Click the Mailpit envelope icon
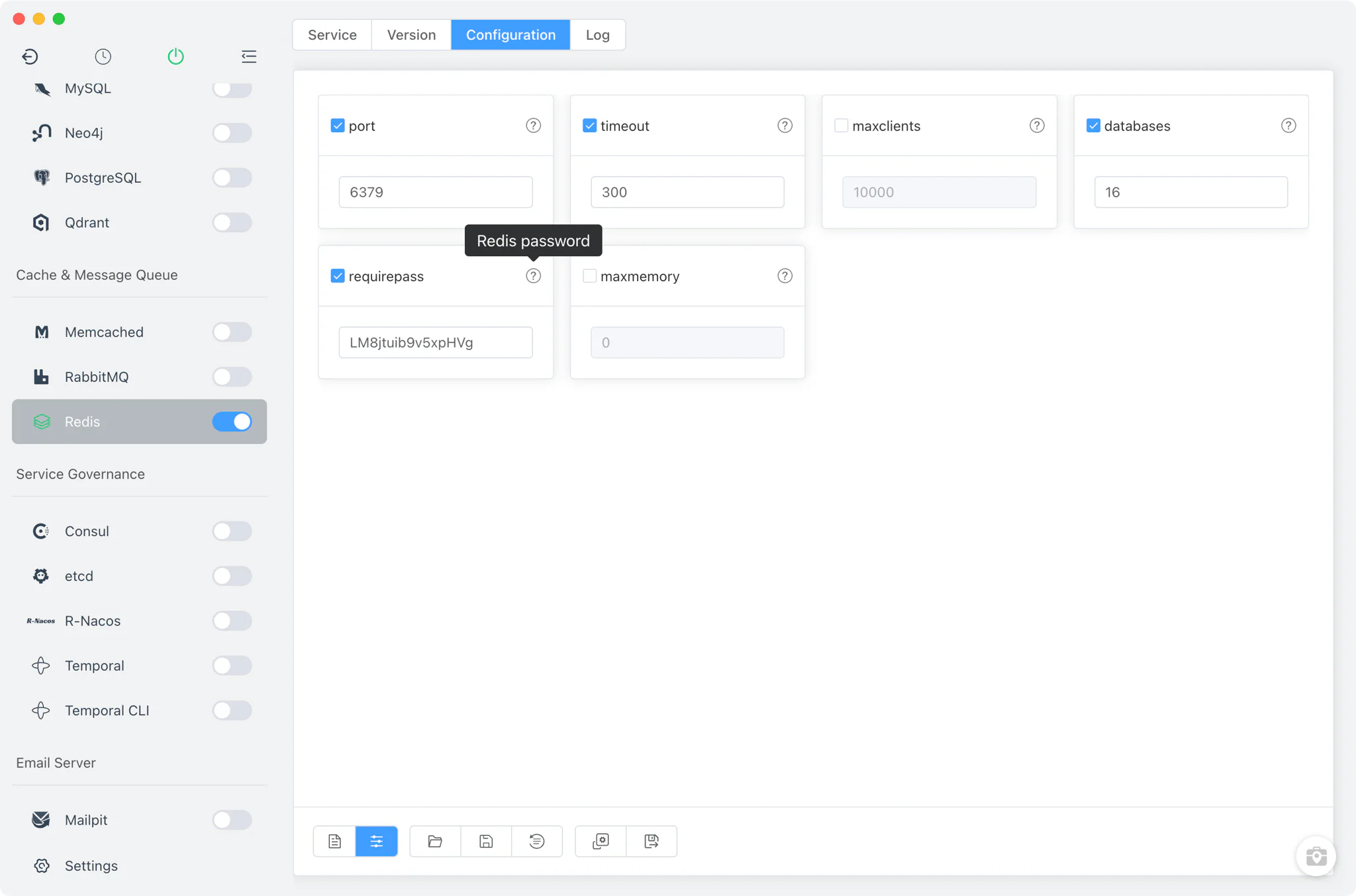The image size is (1356, 896). (x=41, y=820)
